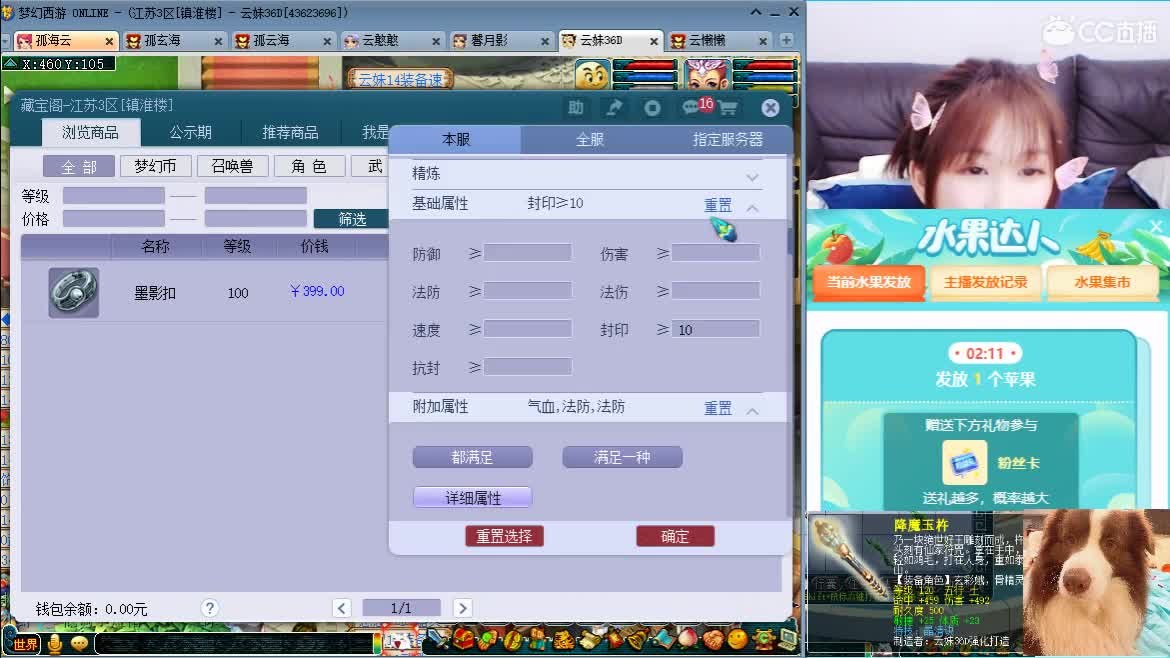
Task: Click the 墨影扣 item thumbnail
Action: click(73, 292)
